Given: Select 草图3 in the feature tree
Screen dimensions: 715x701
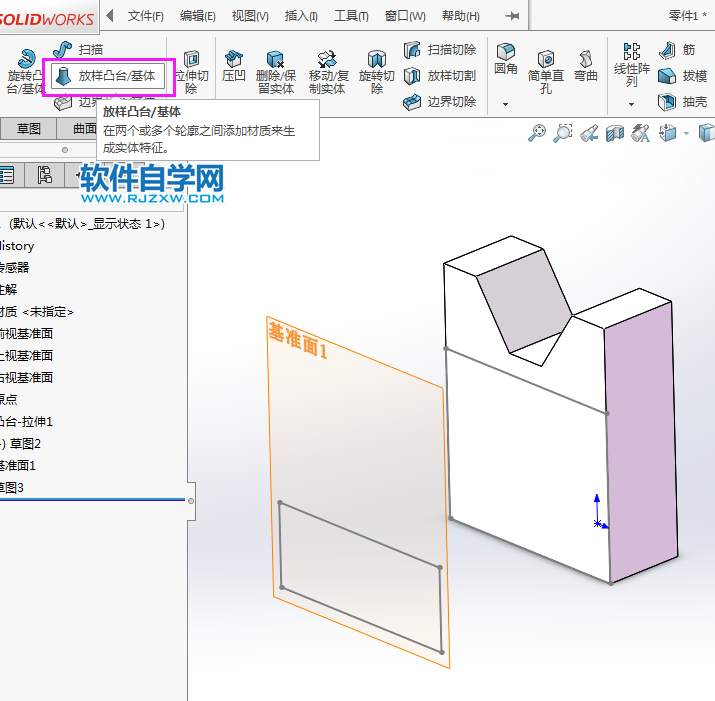Looking at the screenshot, I should pos(12,488).
